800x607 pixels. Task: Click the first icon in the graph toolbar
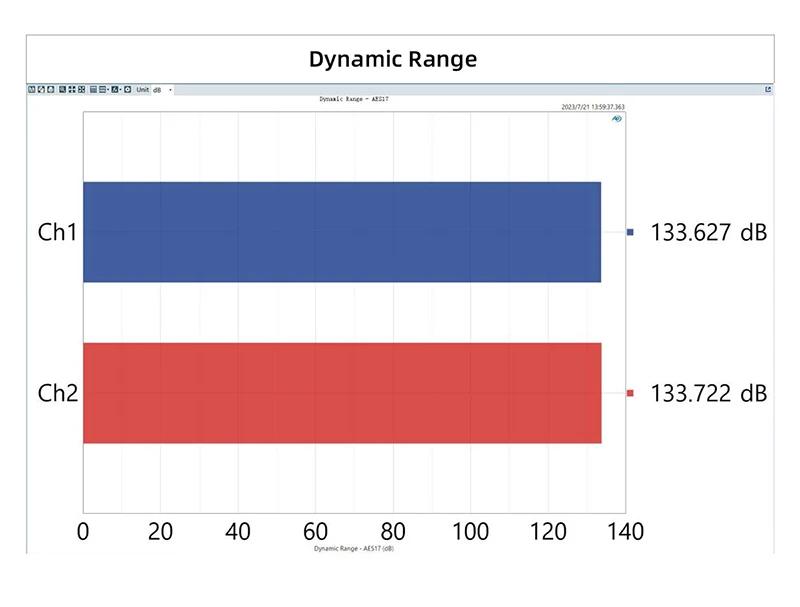click(x=31, y=90)
